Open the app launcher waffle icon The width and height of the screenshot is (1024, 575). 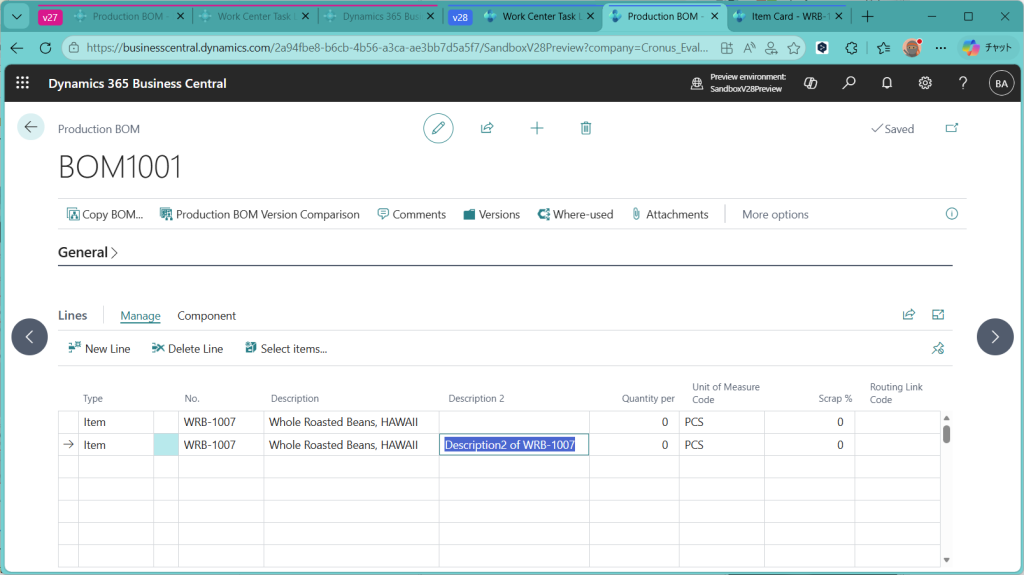pyautogui.click(x=23, y=83)
